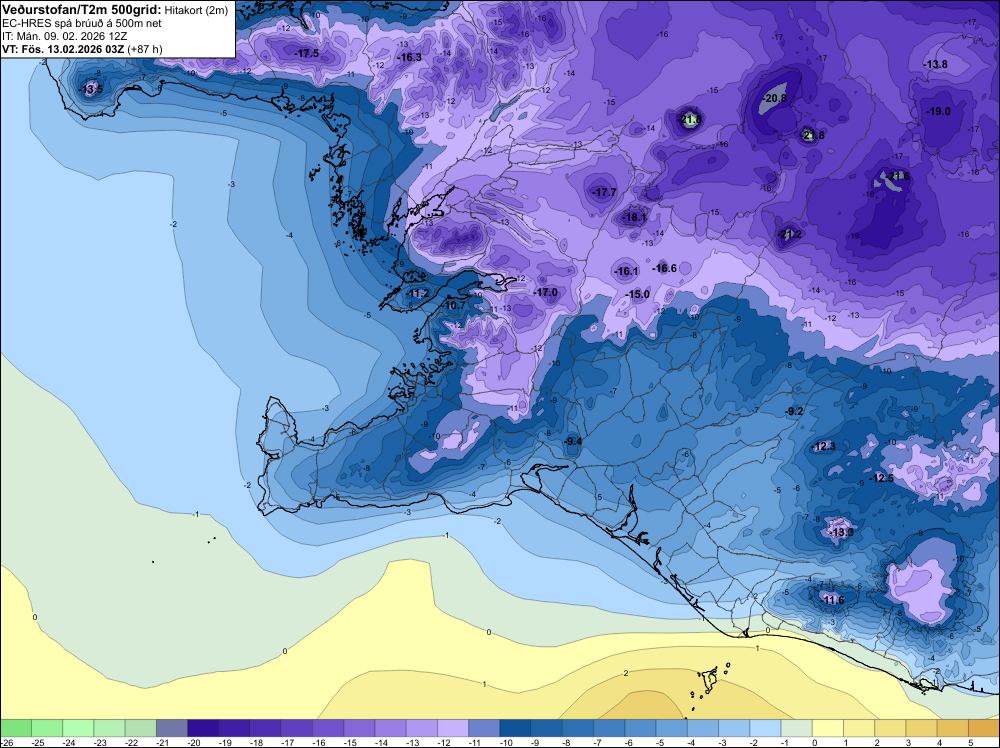
Task: Select the pale green legend swatch labeled -1
Action: click(797, 728)
